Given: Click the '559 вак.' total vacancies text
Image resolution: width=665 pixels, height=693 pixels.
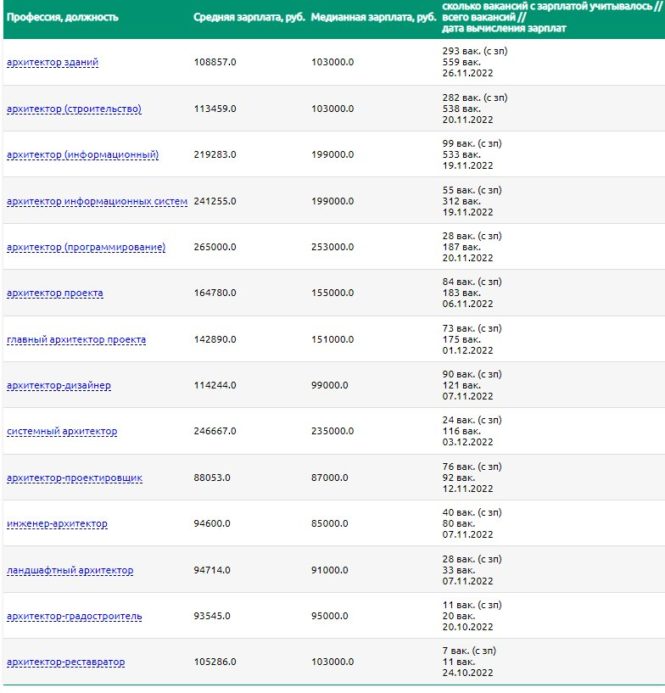Looking at the screenshot, I should pos(461,62).
